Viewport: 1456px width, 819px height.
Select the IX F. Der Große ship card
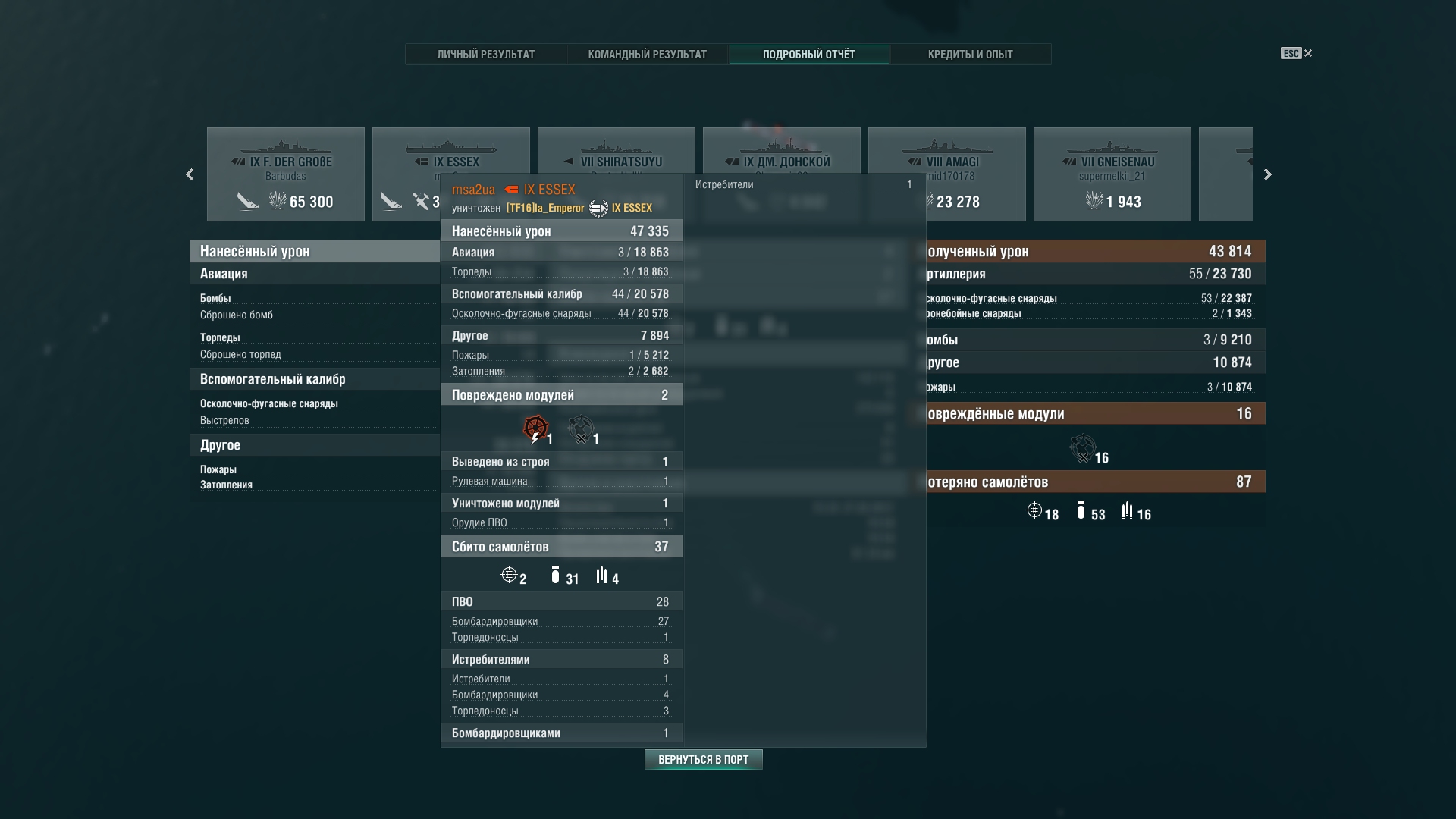click(285, 174)
